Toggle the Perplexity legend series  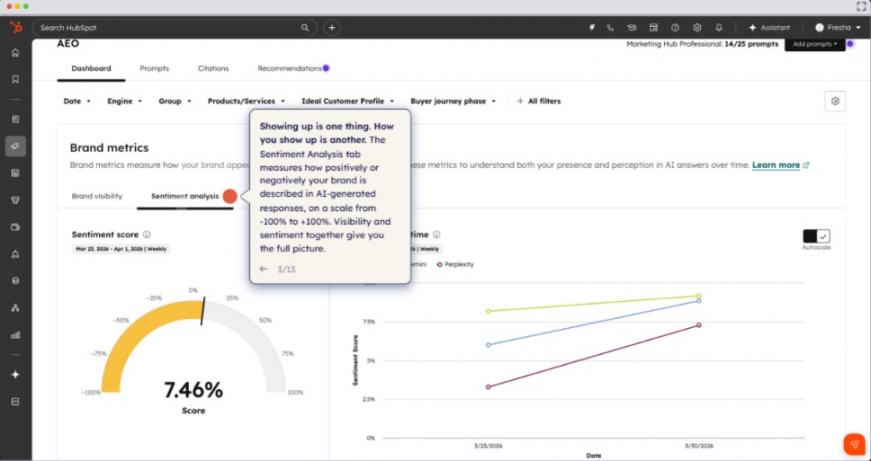coord(455,264)
